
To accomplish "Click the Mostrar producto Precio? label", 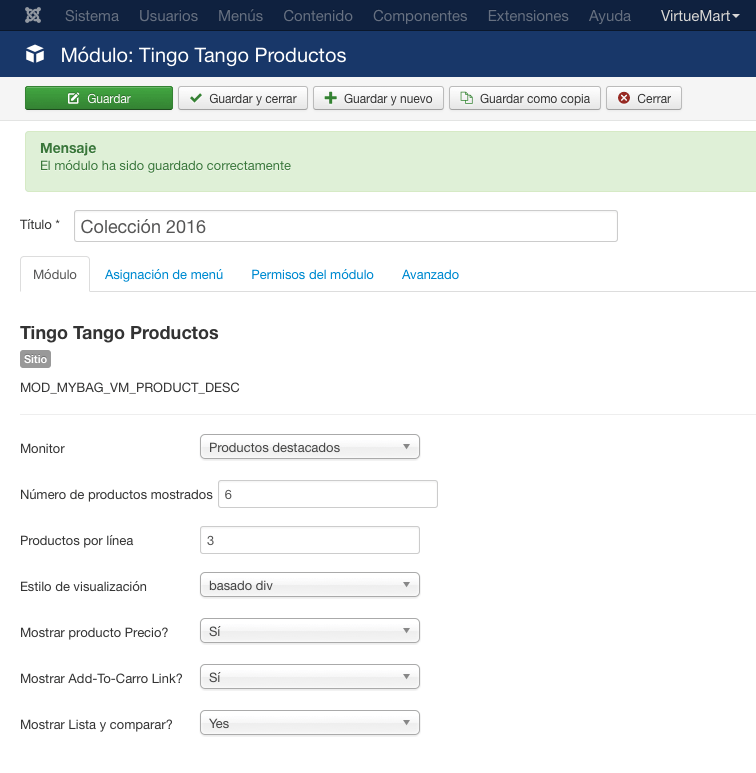I will (94, 632).
